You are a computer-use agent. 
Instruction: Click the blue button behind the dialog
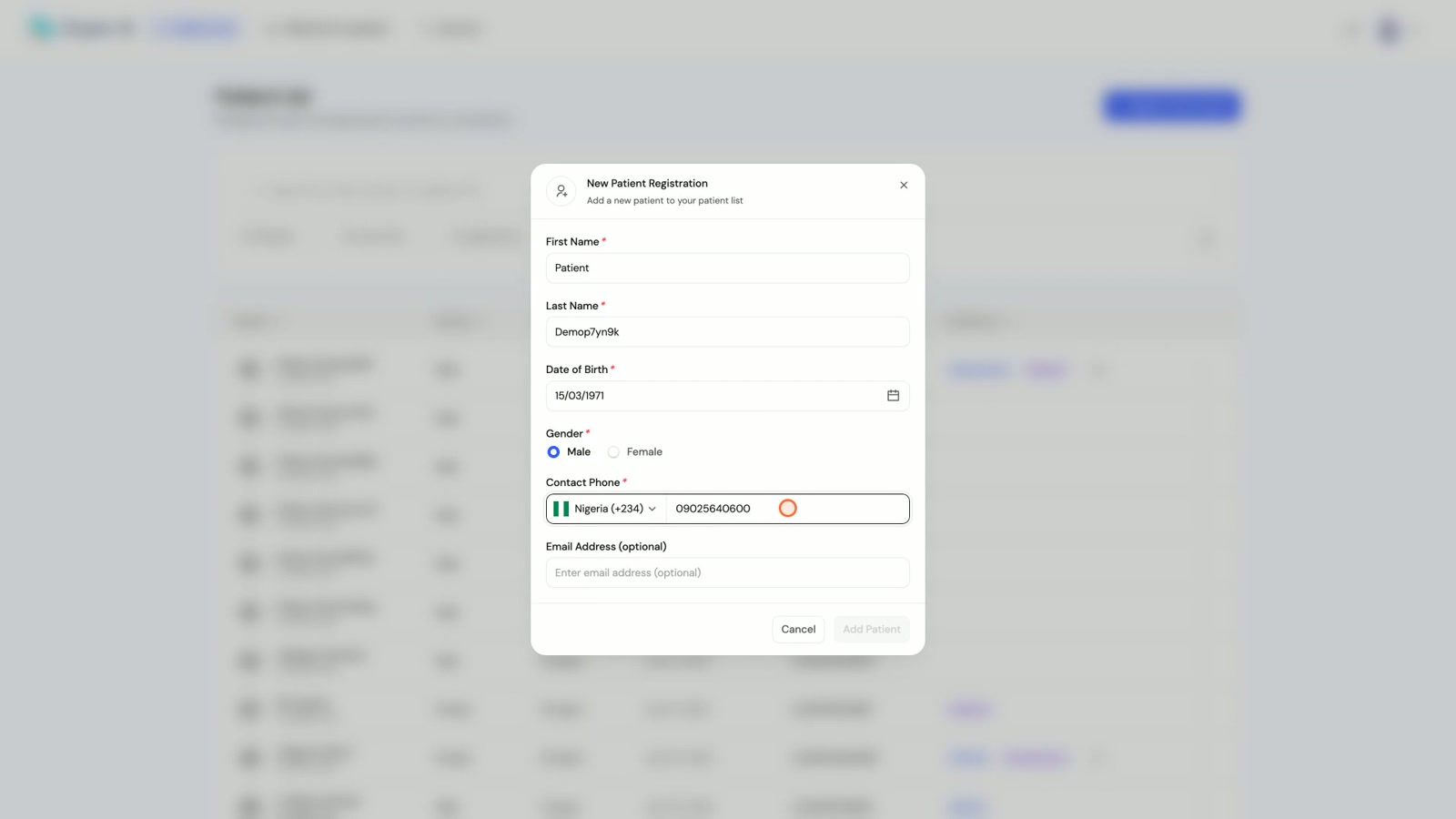[x=1172, y=106]
